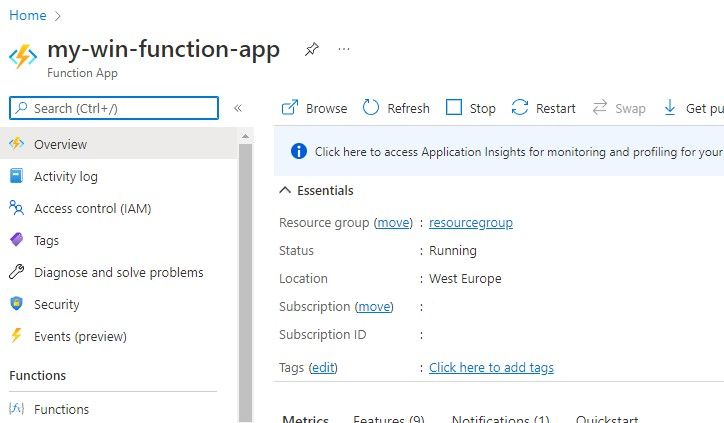724x423 pixels.
Task: Restart the function app
Action: coord(543,108)
